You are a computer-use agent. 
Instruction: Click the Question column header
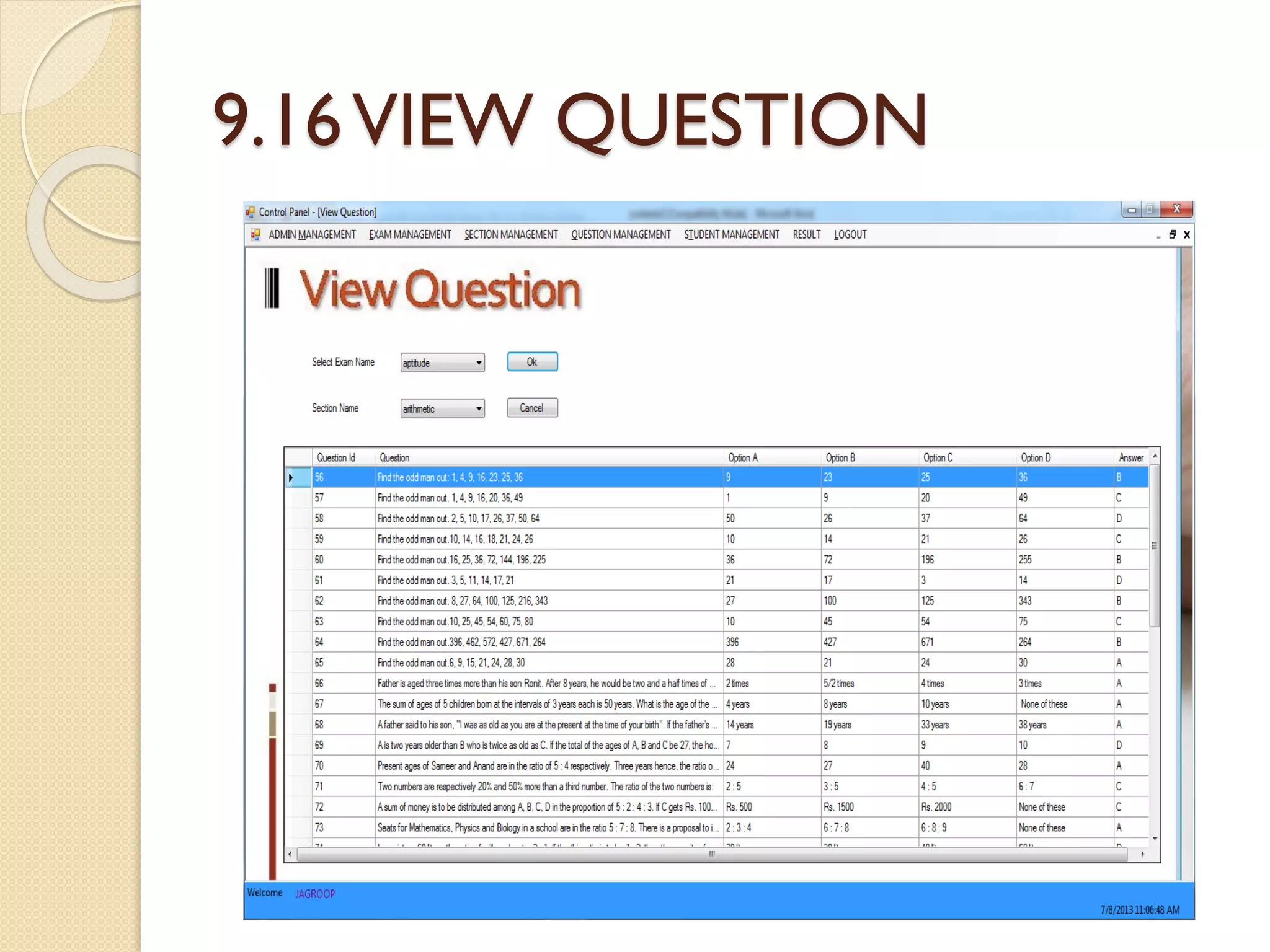pyautogui.click(x=549, y=457)
